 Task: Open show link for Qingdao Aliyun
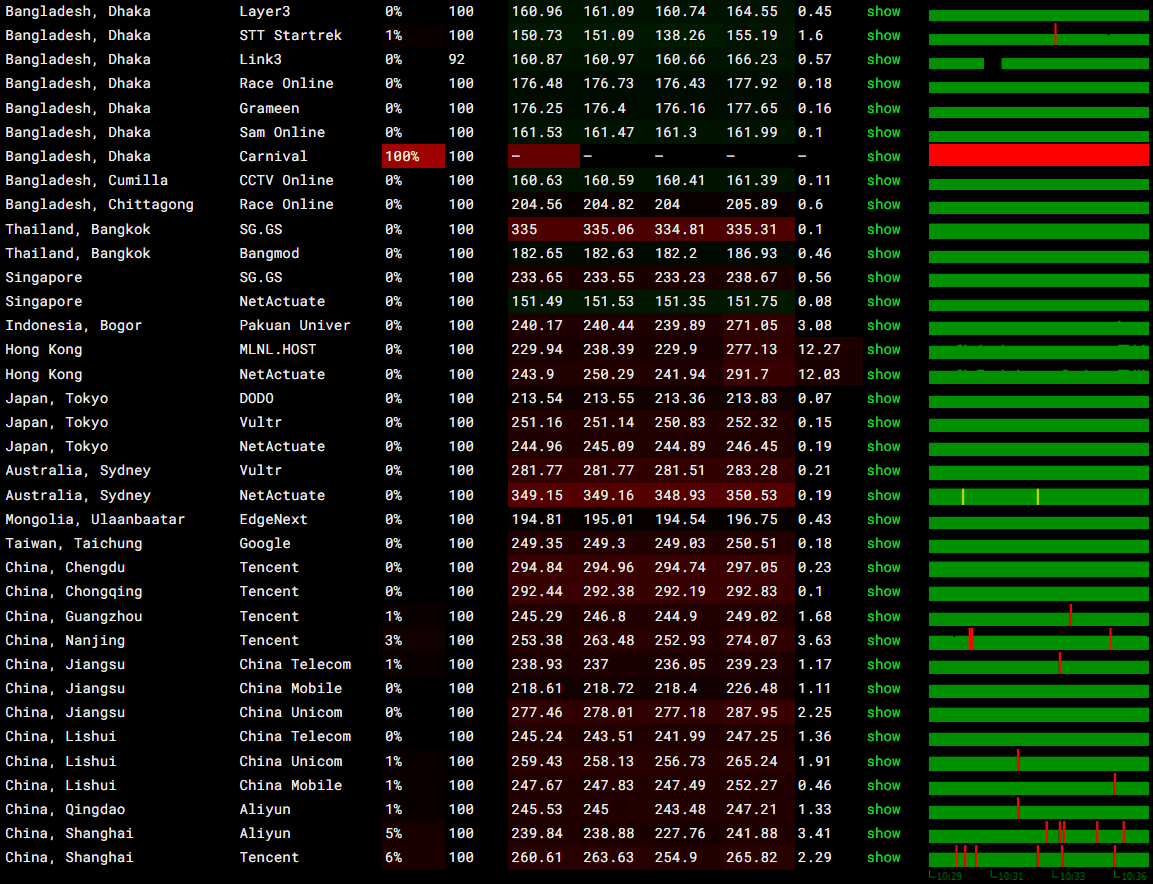pos(883,810)
